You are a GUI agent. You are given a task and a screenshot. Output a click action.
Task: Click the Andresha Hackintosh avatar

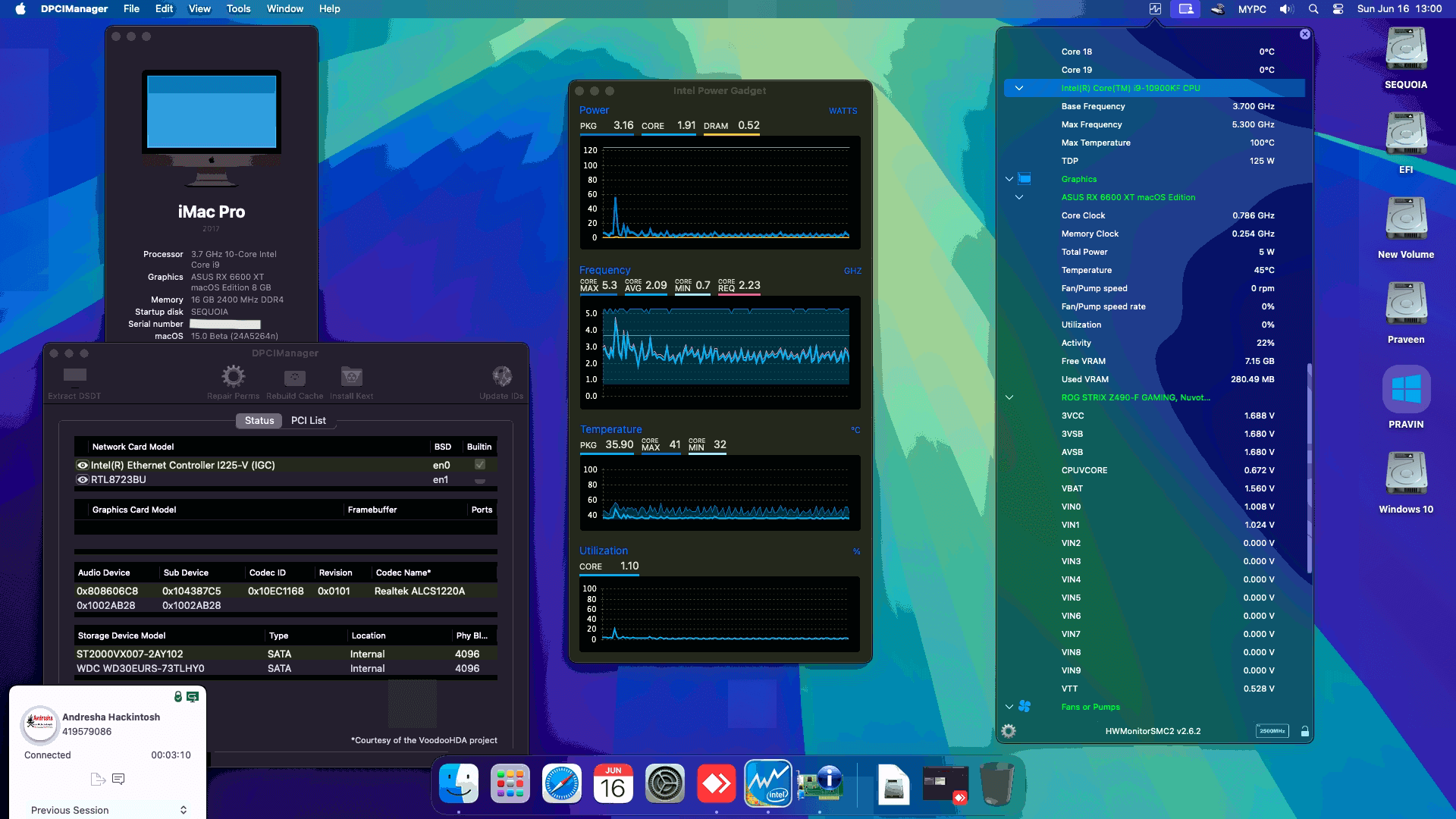tap(39, 725)
